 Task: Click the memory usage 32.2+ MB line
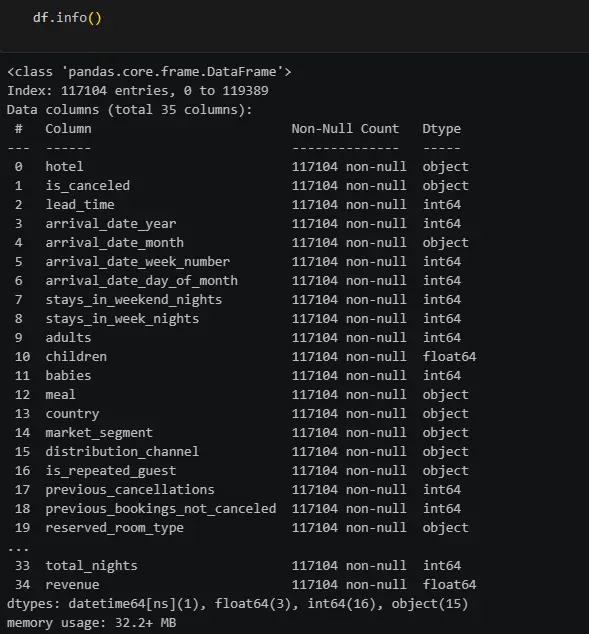coord(92,623)
